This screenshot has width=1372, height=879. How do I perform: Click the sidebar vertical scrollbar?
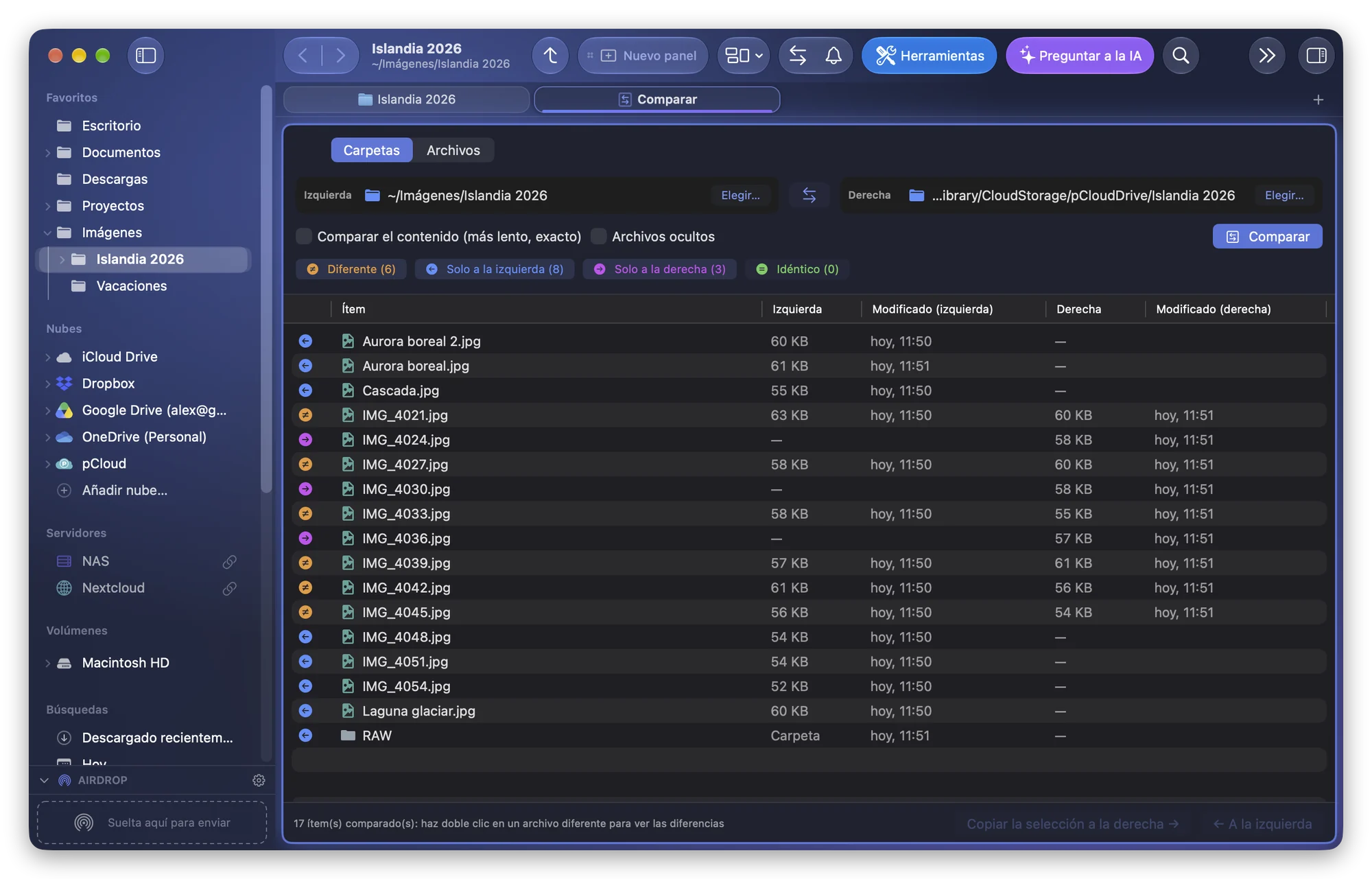point(266,288)
